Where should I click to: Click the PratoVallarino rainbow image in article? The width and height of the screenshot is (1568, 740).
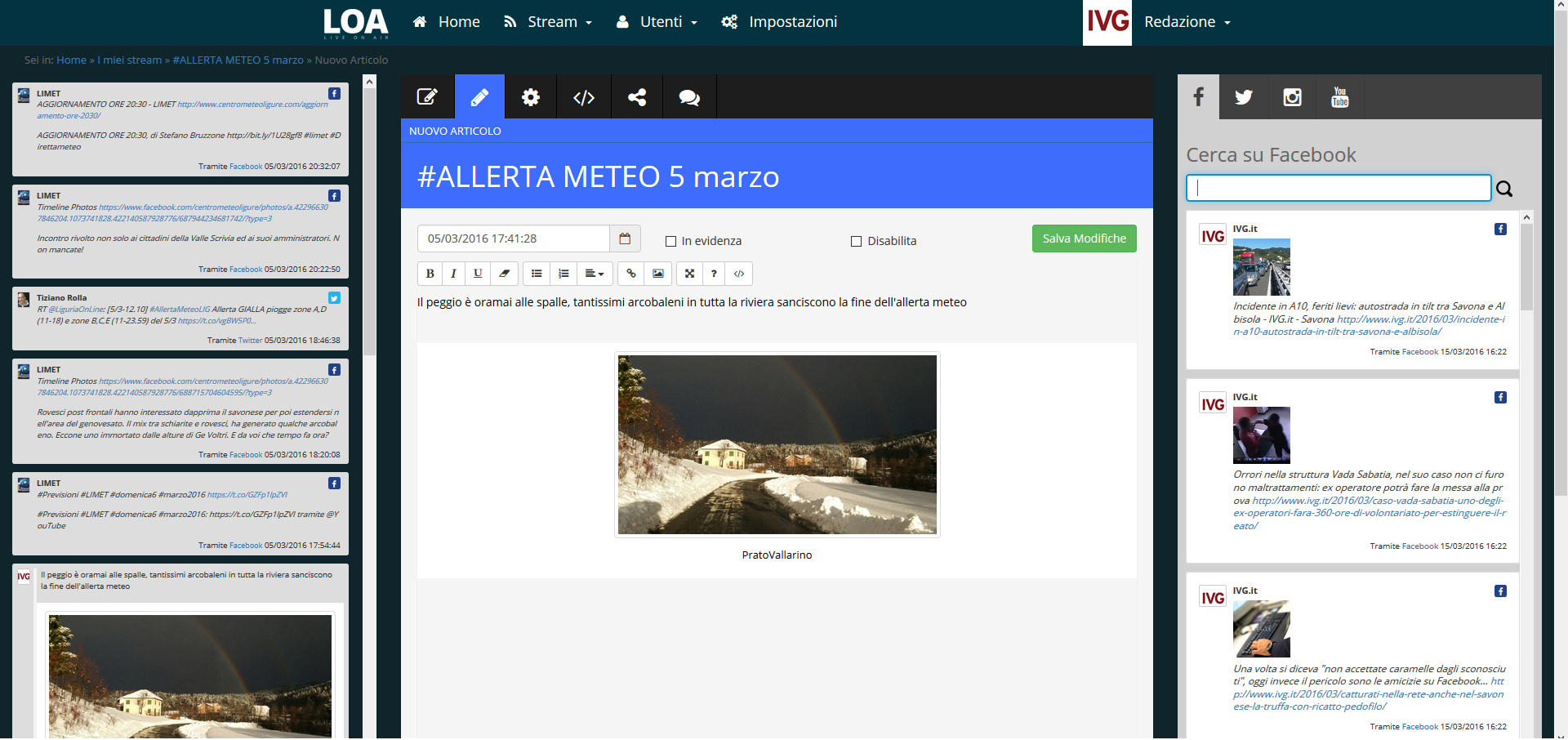point(777,444)
